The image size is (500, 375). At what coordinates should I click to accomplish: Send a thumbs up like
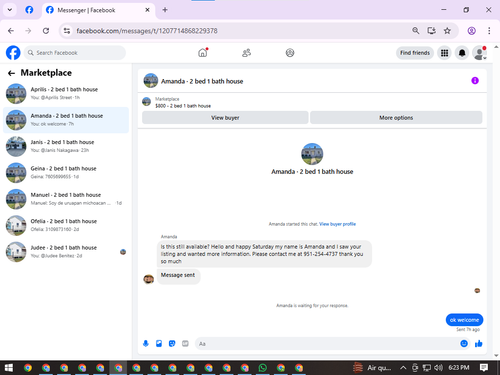tap(479, 343)
